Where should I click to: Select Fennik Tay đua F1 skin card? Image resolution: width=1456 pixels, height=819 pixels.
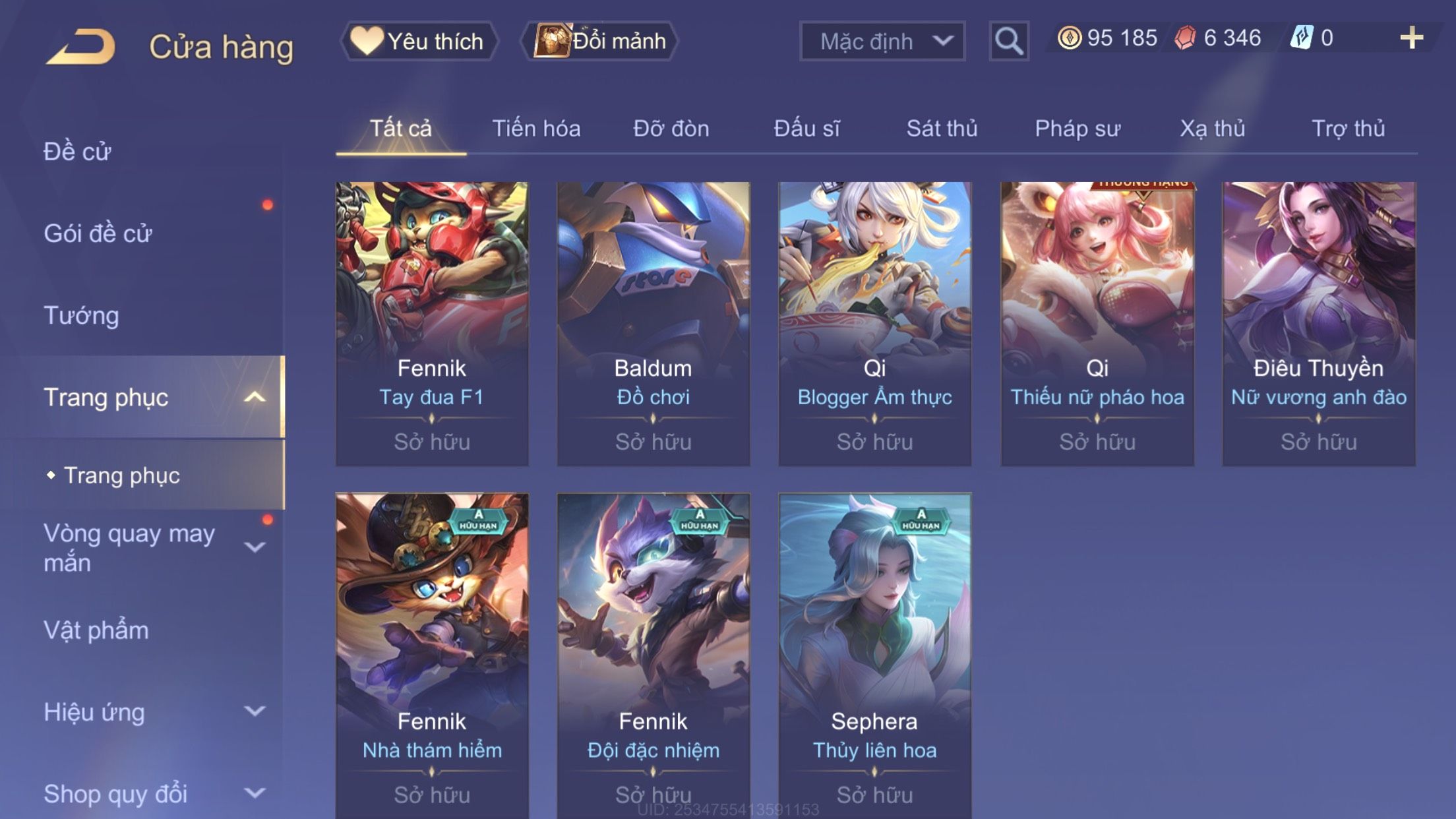point(432,324)
